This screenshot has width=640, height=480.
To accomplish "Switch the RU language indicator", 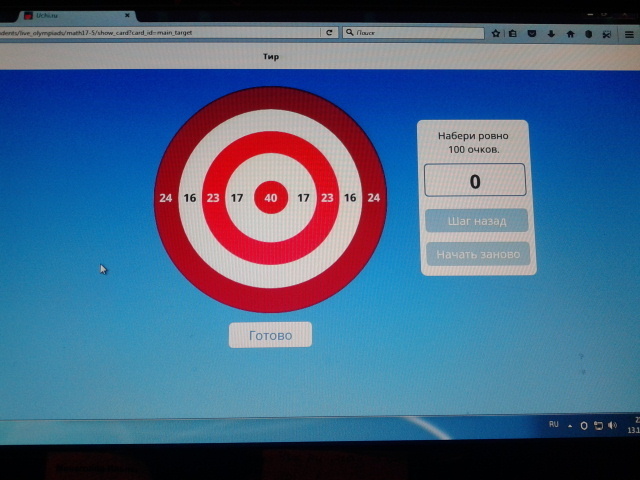I will coord(553,425).
